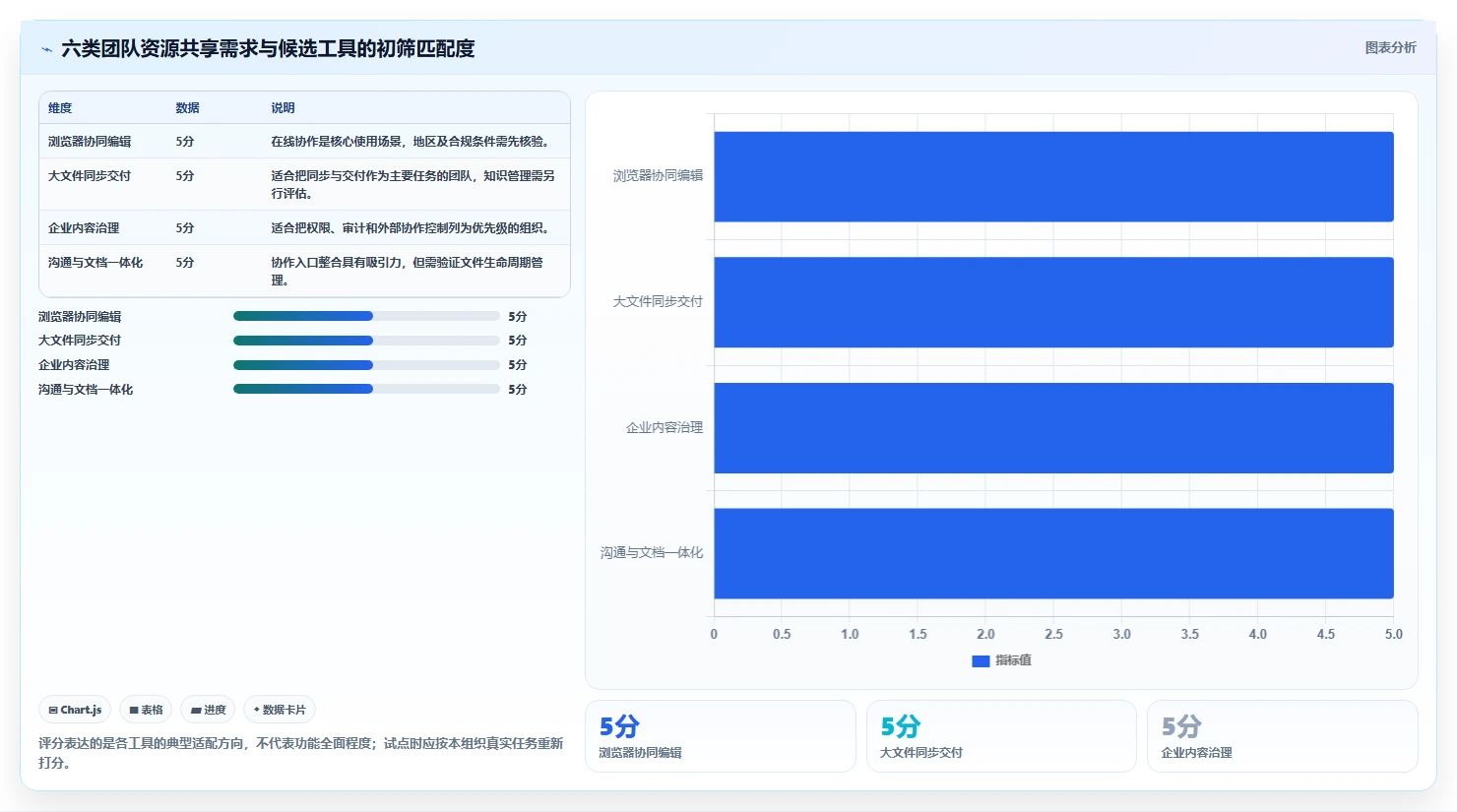
Task: Click the 适合把权限、审计 description cell
Action: coord(410,228)
